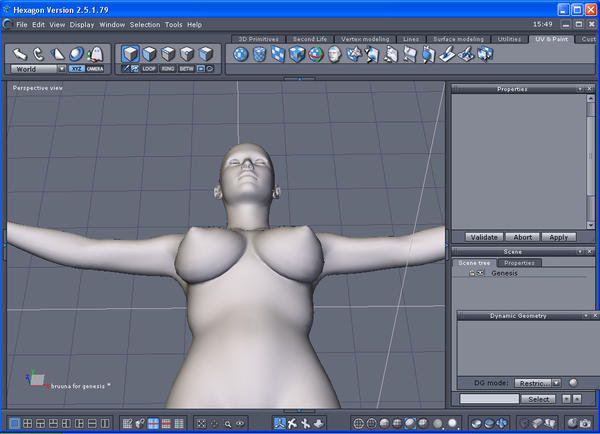Switch to edge selection mode cube
600x434 pixels.
[x=168, y=54]
